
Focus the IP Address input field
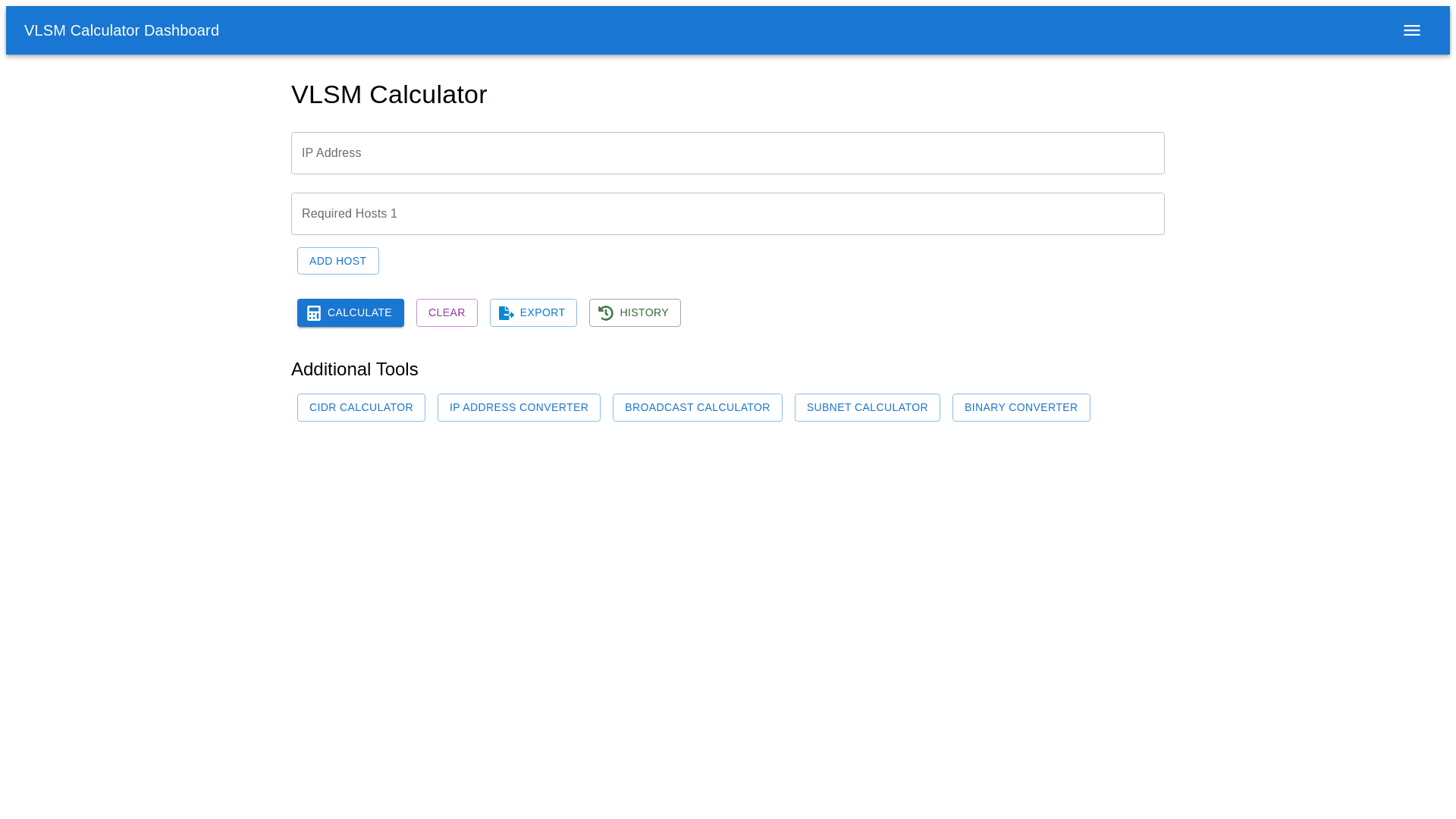[x=727, y=153]
